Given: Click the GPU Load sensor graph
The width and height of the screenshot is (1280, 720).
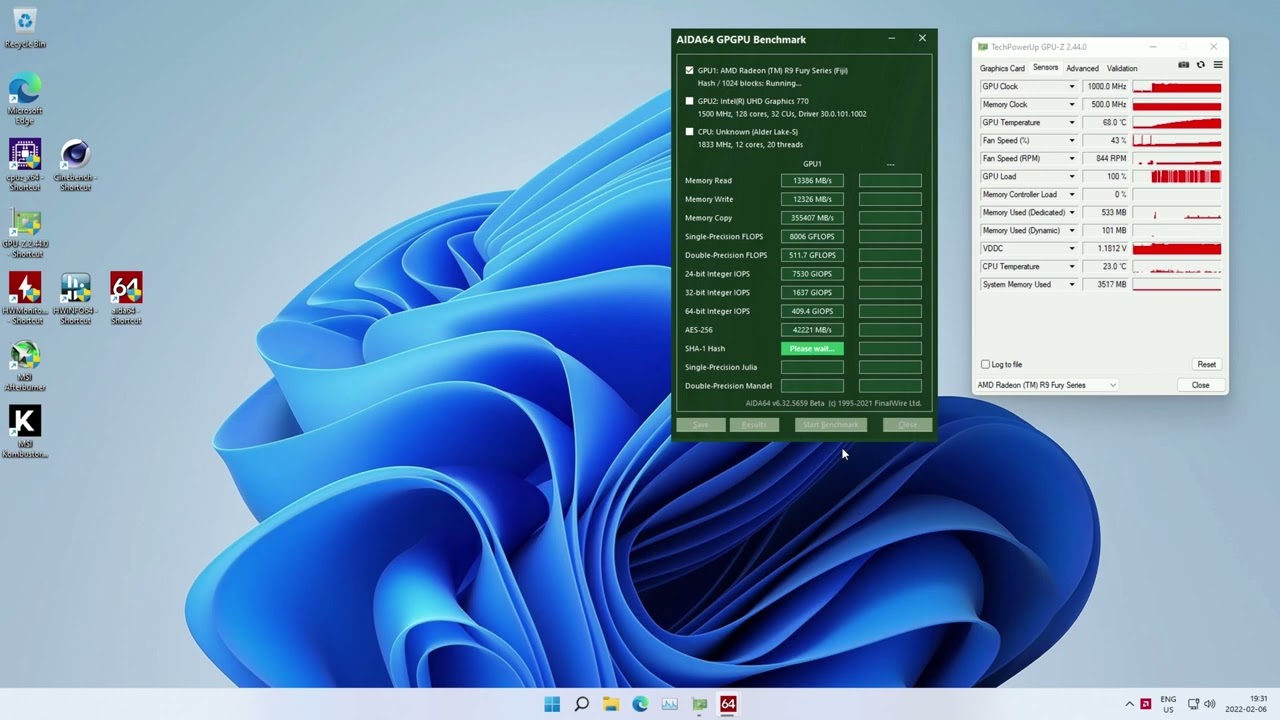Looking at the screenshot, I should point(1177,177).
